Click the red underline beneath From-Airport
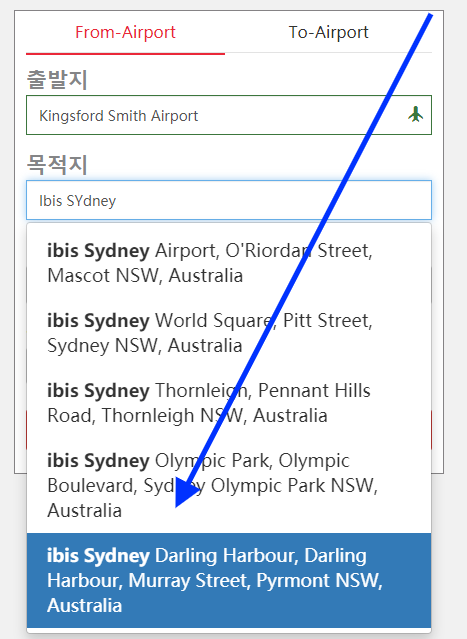Screen dimensions: 467x639 click(x=126, y=53)
